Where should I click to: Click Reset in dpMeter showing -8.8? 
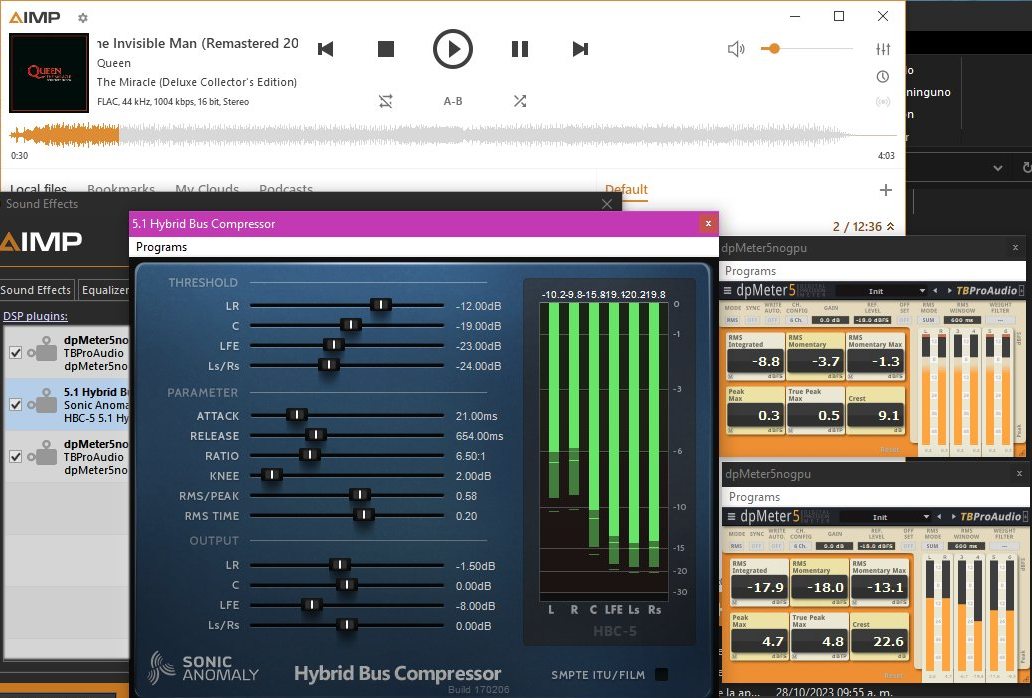pyautogui.click(x=889, y=450)
